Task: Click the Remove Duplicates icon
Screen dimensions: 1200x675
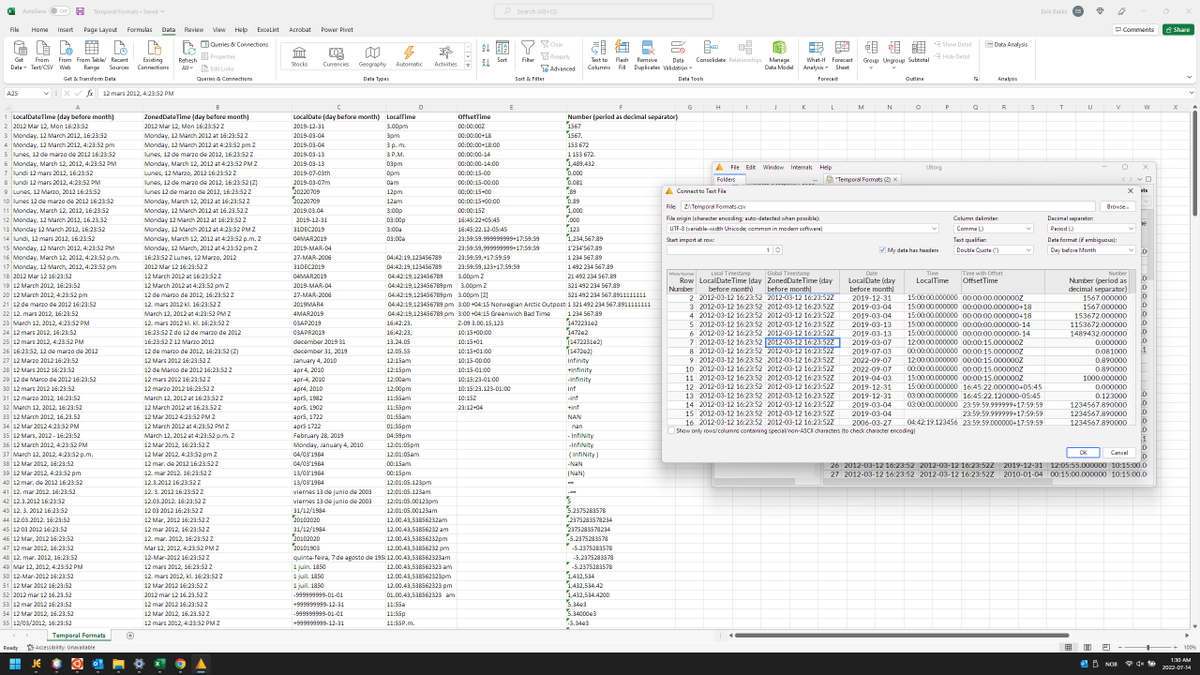Action: point(648,57)
